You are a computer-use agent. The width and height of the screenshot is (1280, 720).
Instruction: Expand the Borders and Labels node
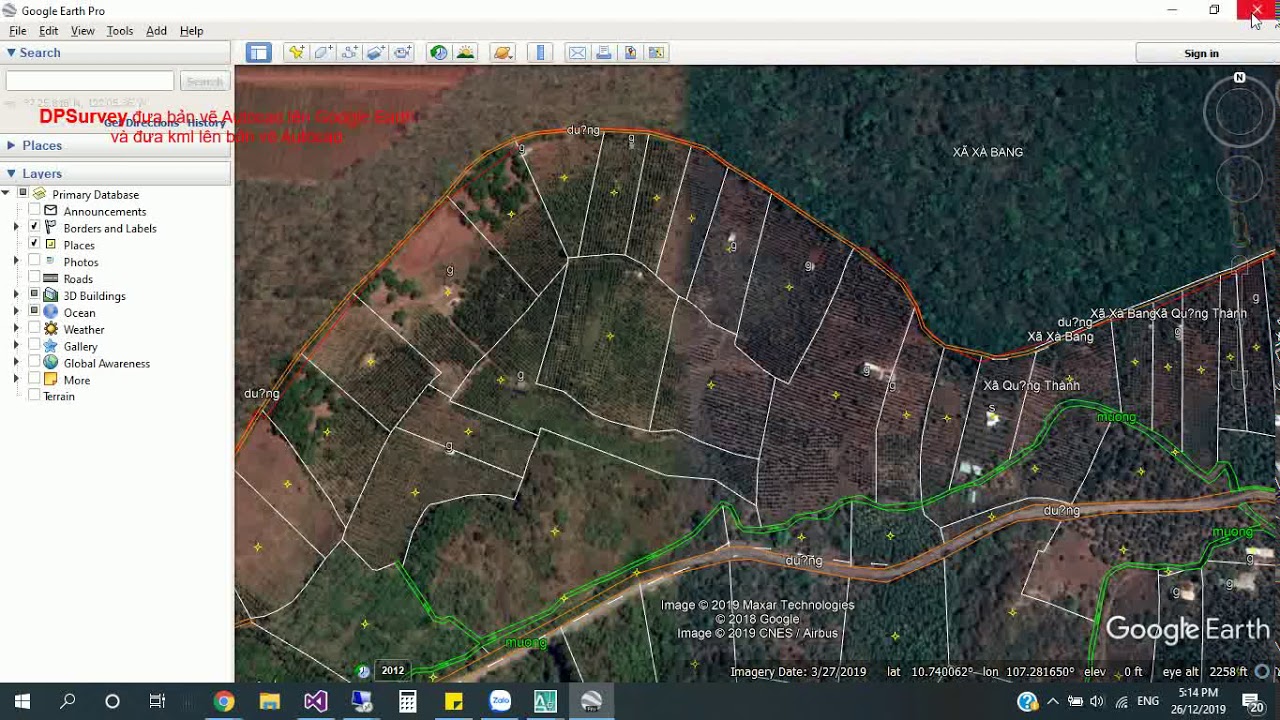coord(16,228)
